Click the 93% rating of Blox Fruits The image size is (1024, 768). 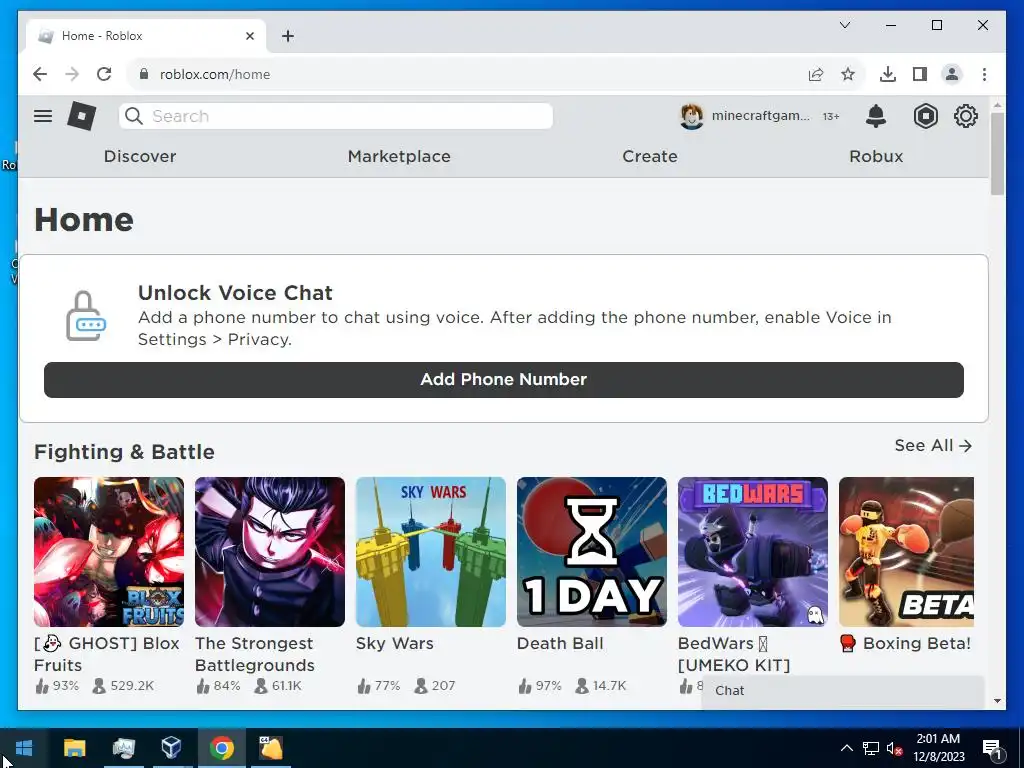pos(57,686)
